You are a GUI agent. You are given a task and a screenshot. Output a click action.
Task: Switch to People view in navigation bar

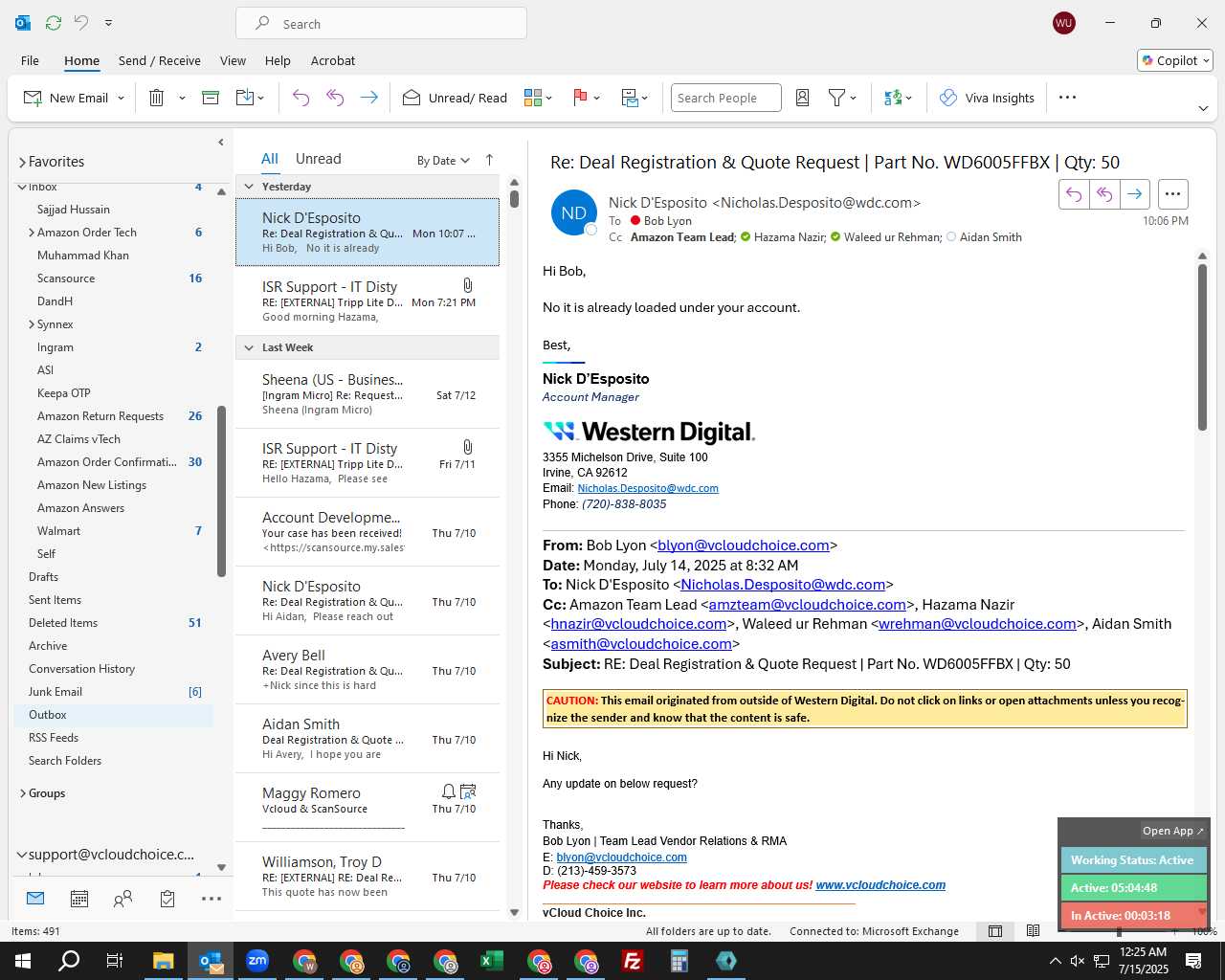click(x=123, y=899)
